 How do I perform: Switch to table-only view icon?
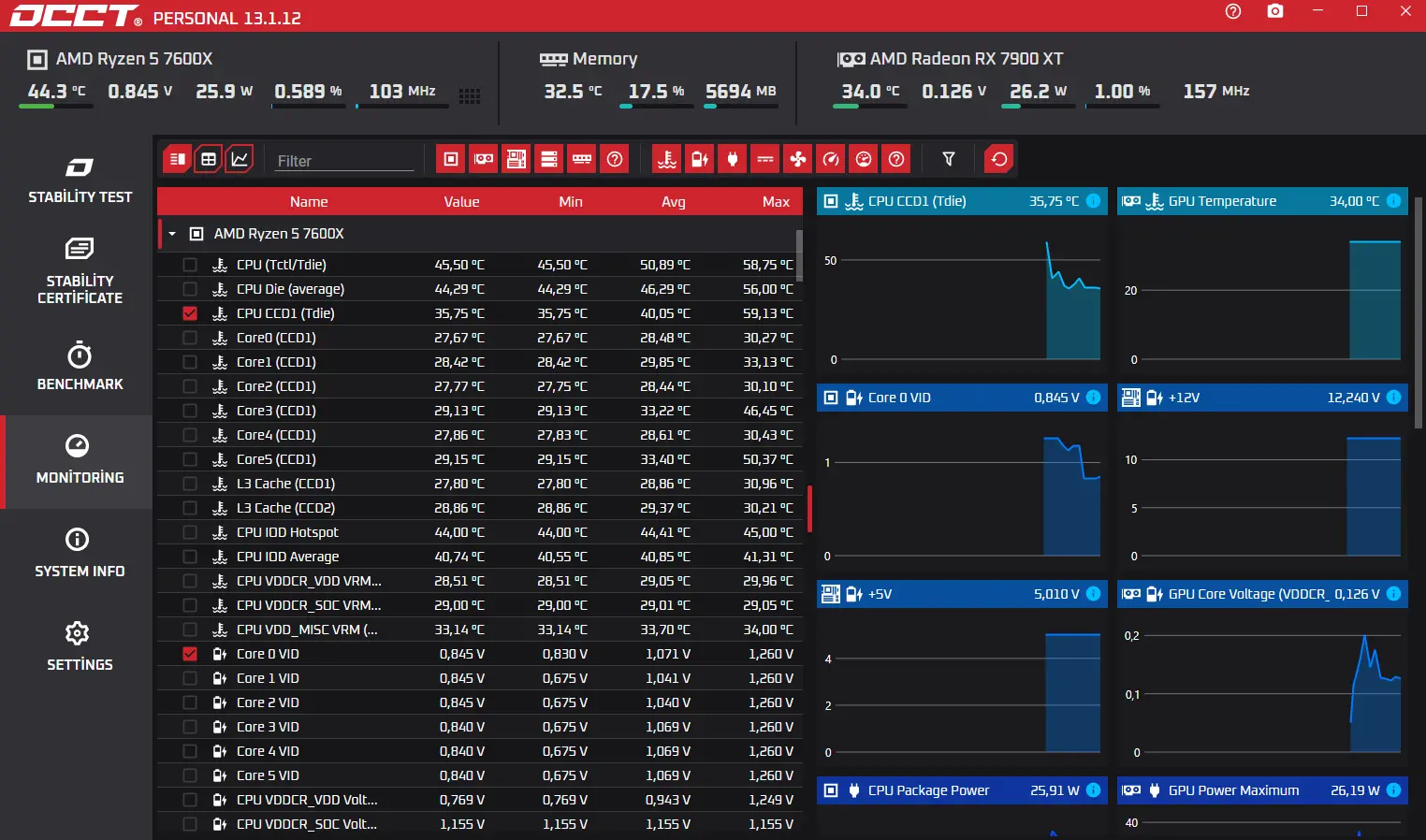pyautogui.click(x=209, y=159)
